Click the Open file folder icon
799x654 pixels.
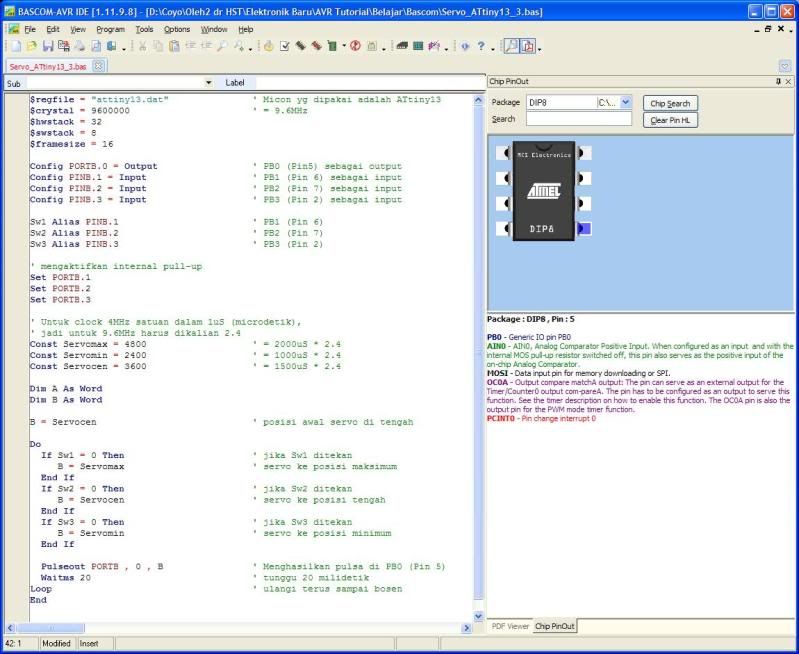coord(32,46)
